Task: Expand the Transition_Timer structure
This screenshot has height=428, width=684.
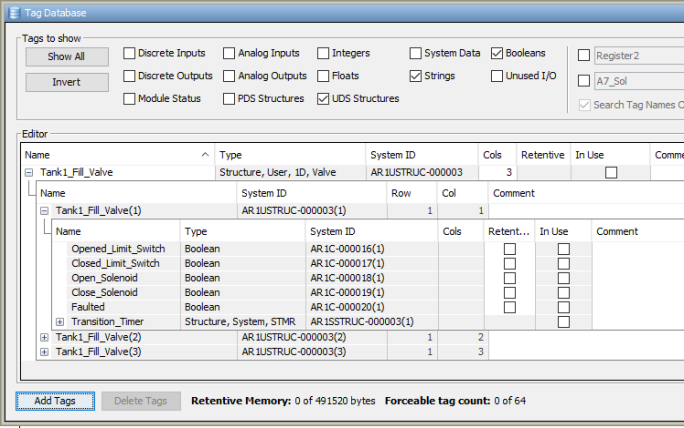Action: coord(60,322)
